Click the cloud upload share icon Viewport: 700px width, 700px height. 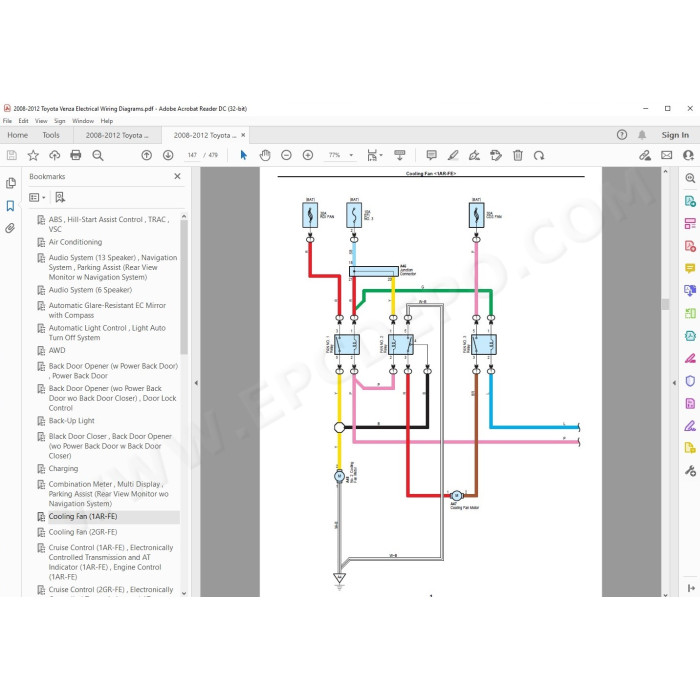[54, 155]
